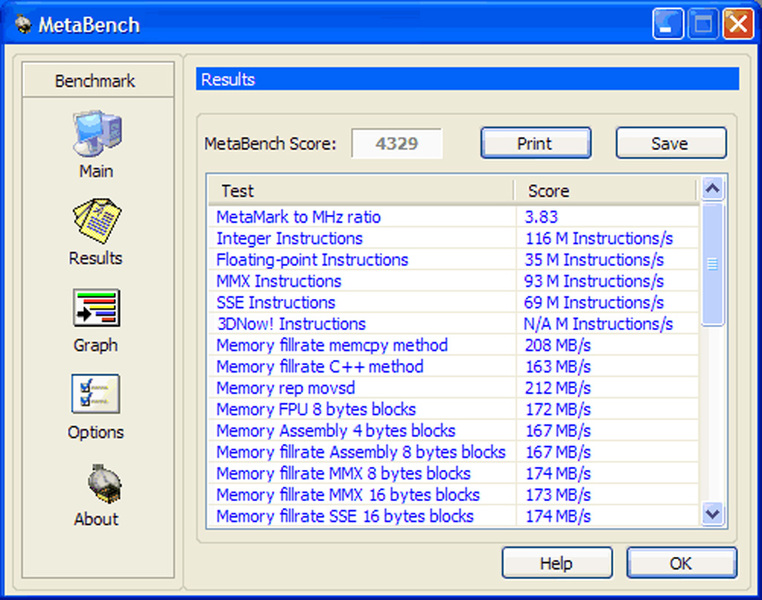Image resolution: width=762 pixels, height=600 pixels.
Task: Select the SSE Instructions row
Action: [x=454, y=302]
